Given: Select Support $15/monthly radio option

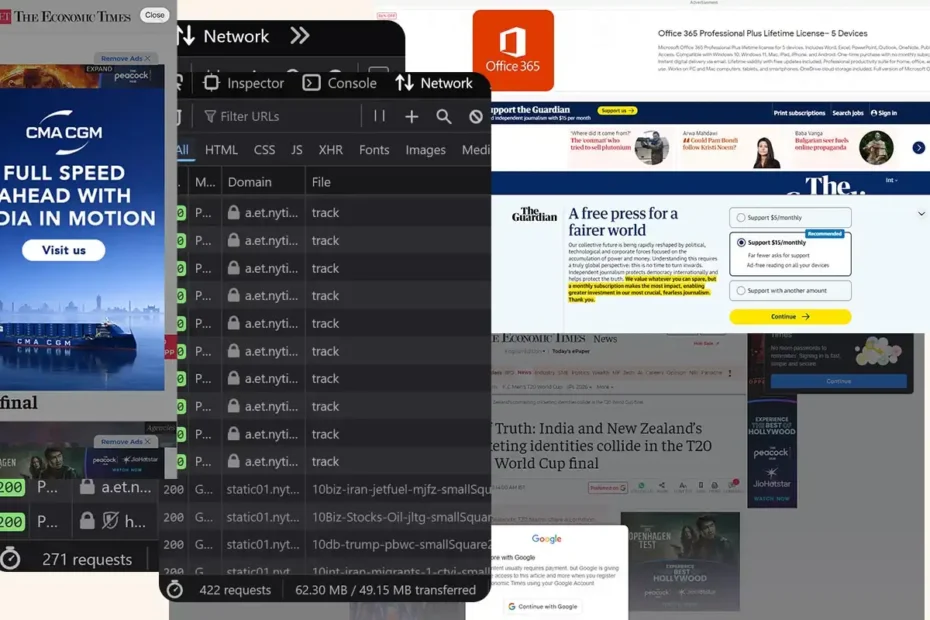Looking at the screenshot, I should click(x=741, y=242).
